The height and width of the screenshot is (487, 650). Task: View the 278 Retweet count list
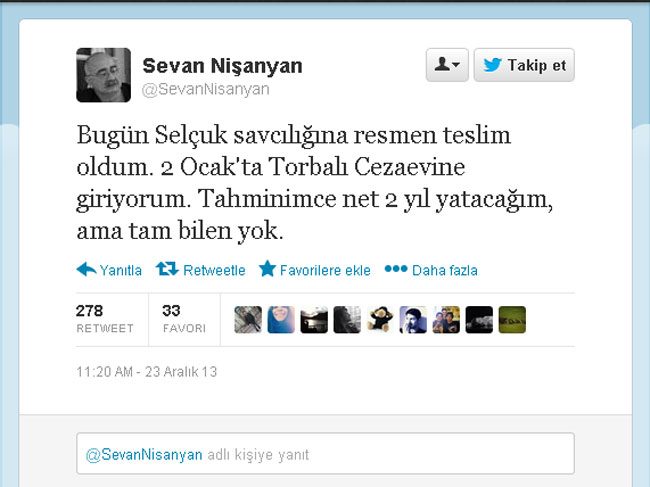tap(105, 319)
